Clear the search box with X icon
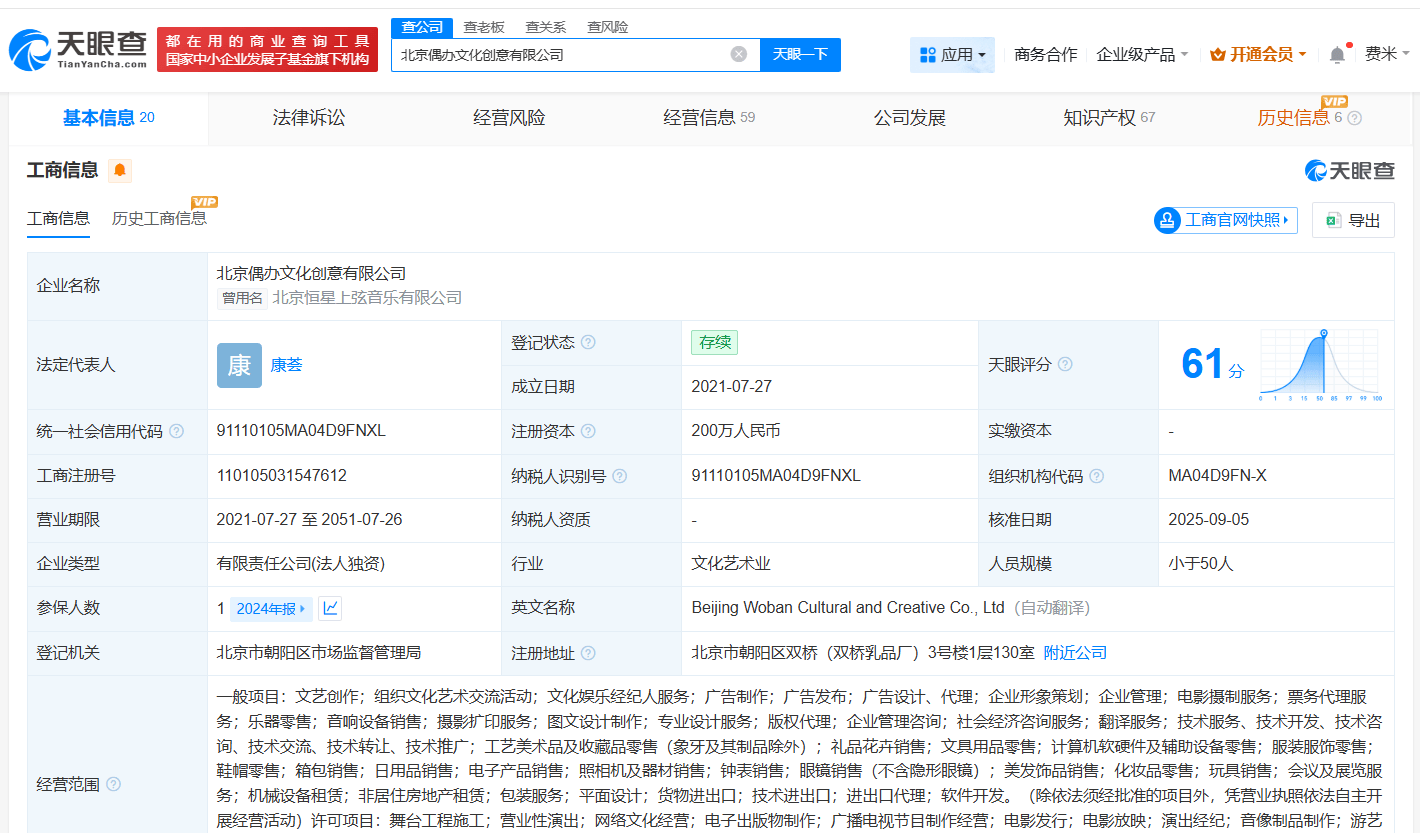The height and width of the screenshot is (833, 1420). (739, 54)
